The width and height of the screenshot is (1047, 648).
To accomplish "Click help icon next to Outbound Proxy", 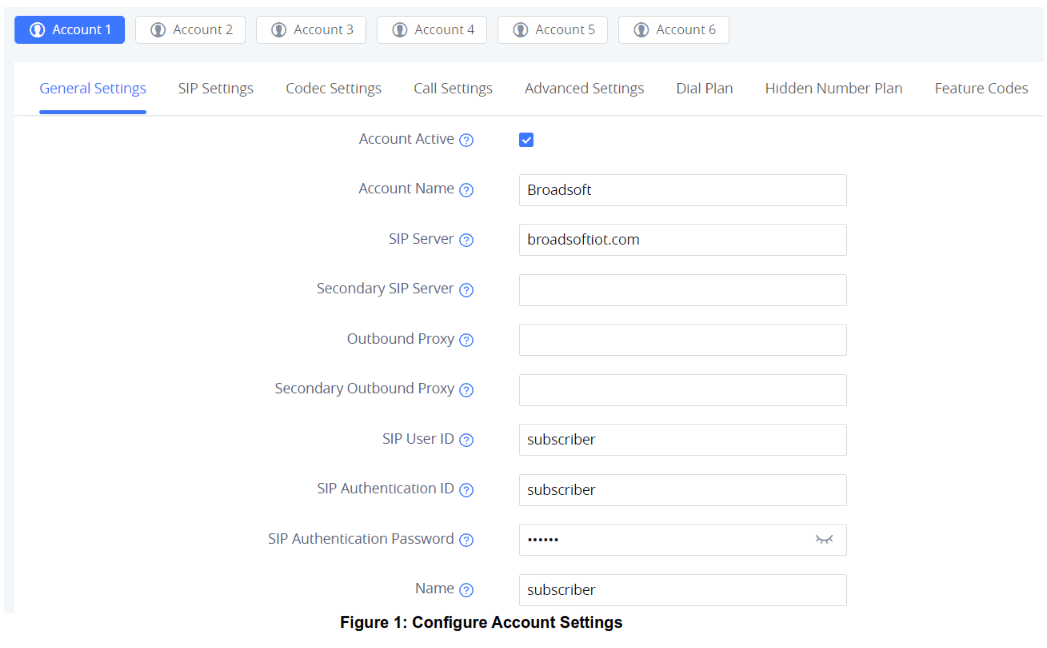I will pos(466,340).
